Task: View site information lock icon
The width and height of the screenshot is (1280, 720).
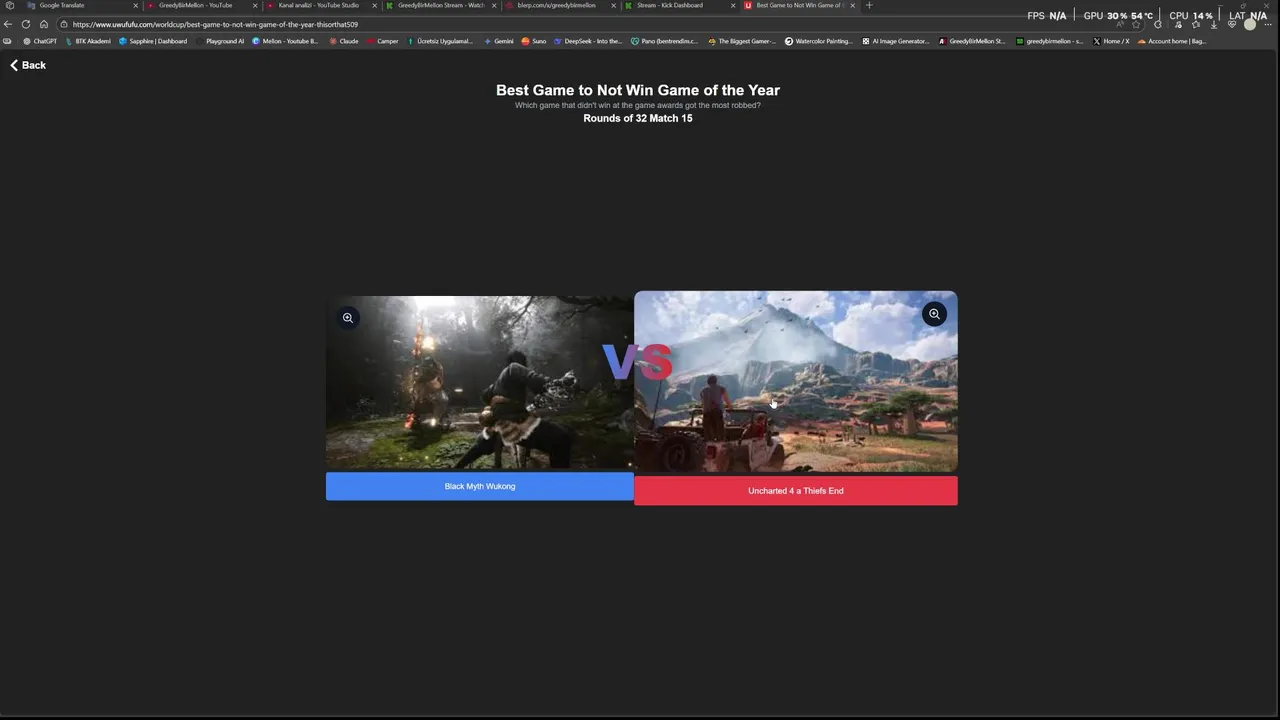Action: [x=64, y=24]
